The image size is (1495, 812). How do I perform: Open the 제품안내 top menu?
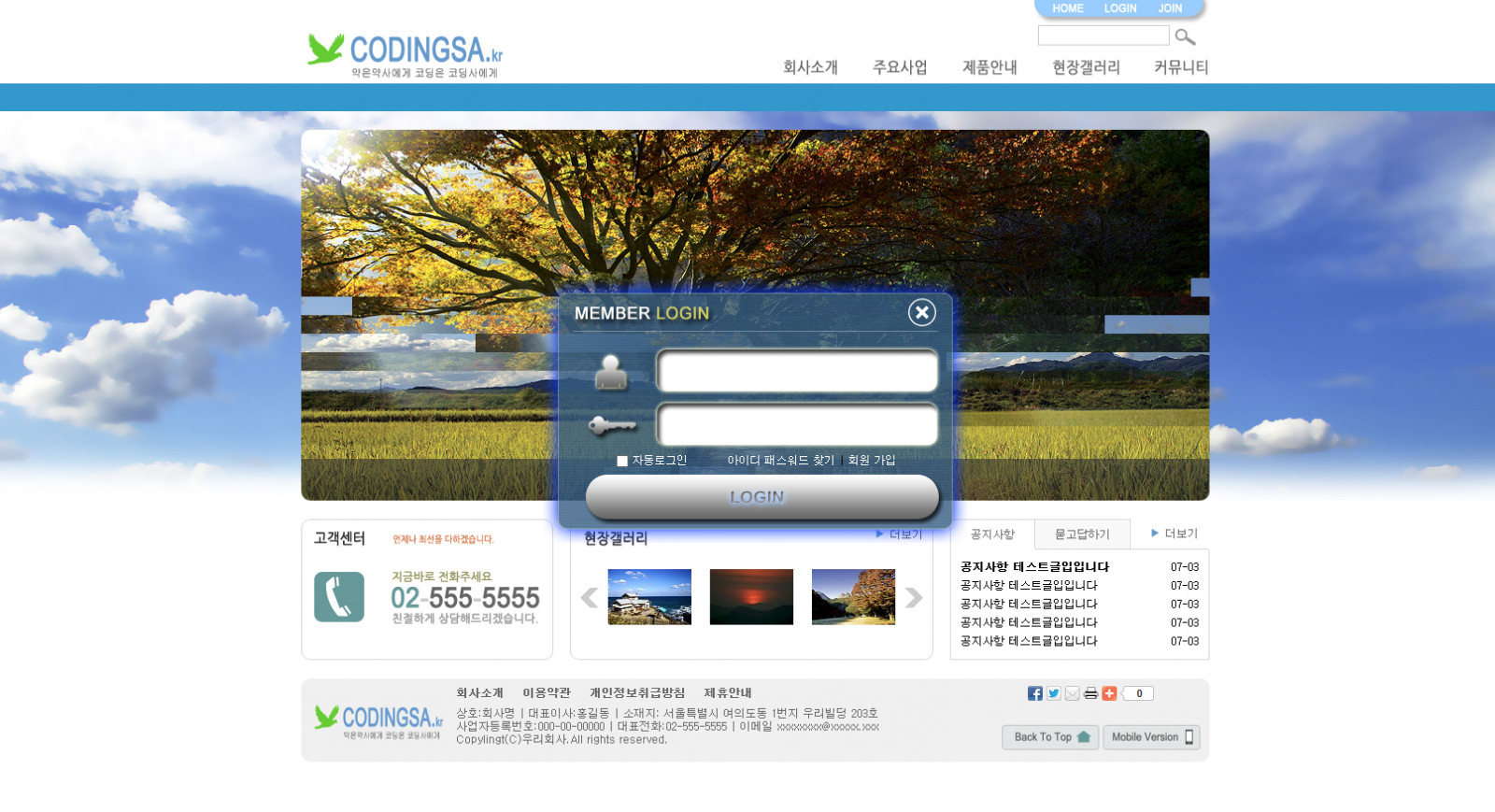pyautogui.click(x=990, y=67)
